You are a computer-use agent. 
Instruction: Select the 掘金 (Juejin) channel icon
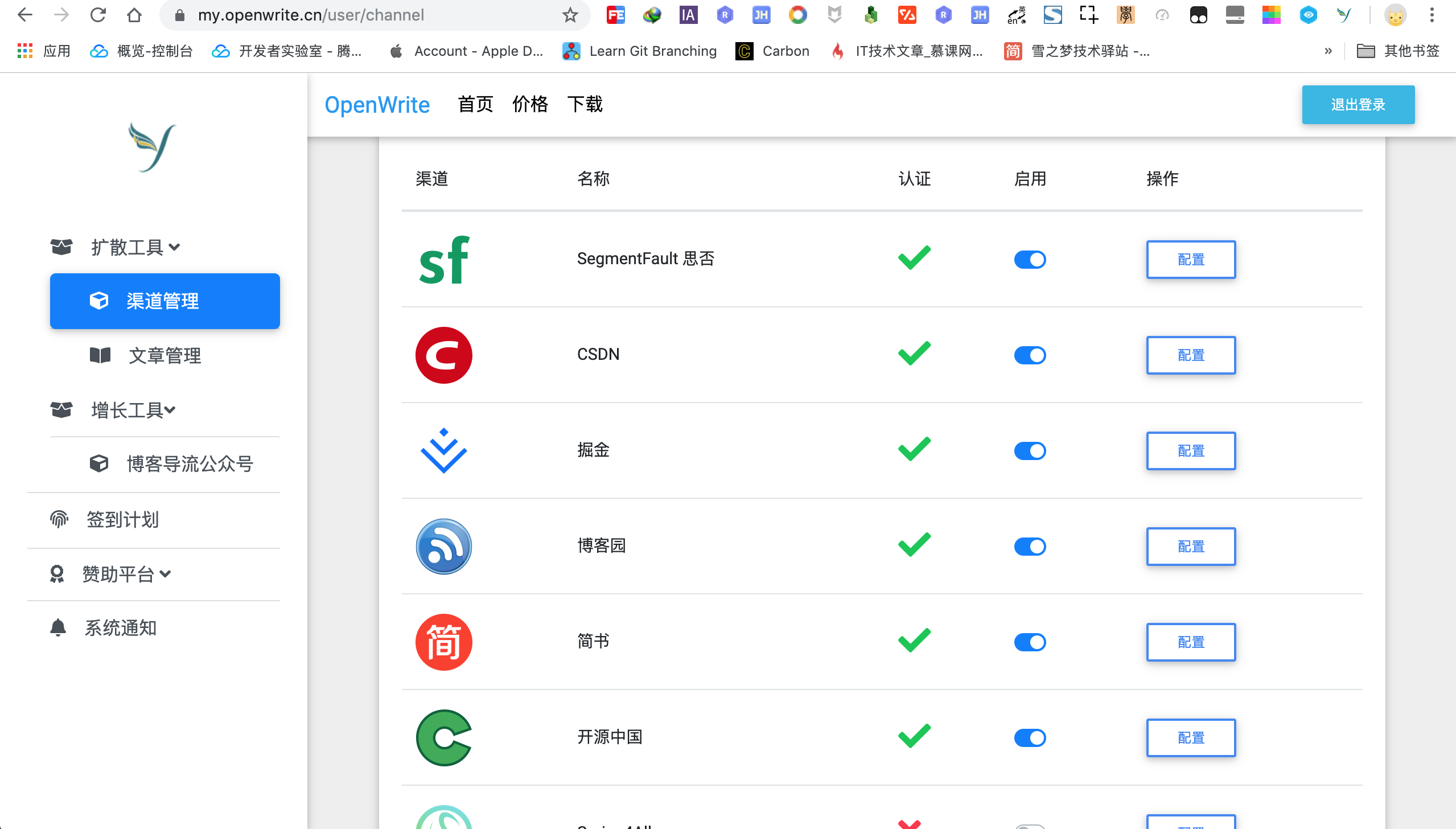444,450
